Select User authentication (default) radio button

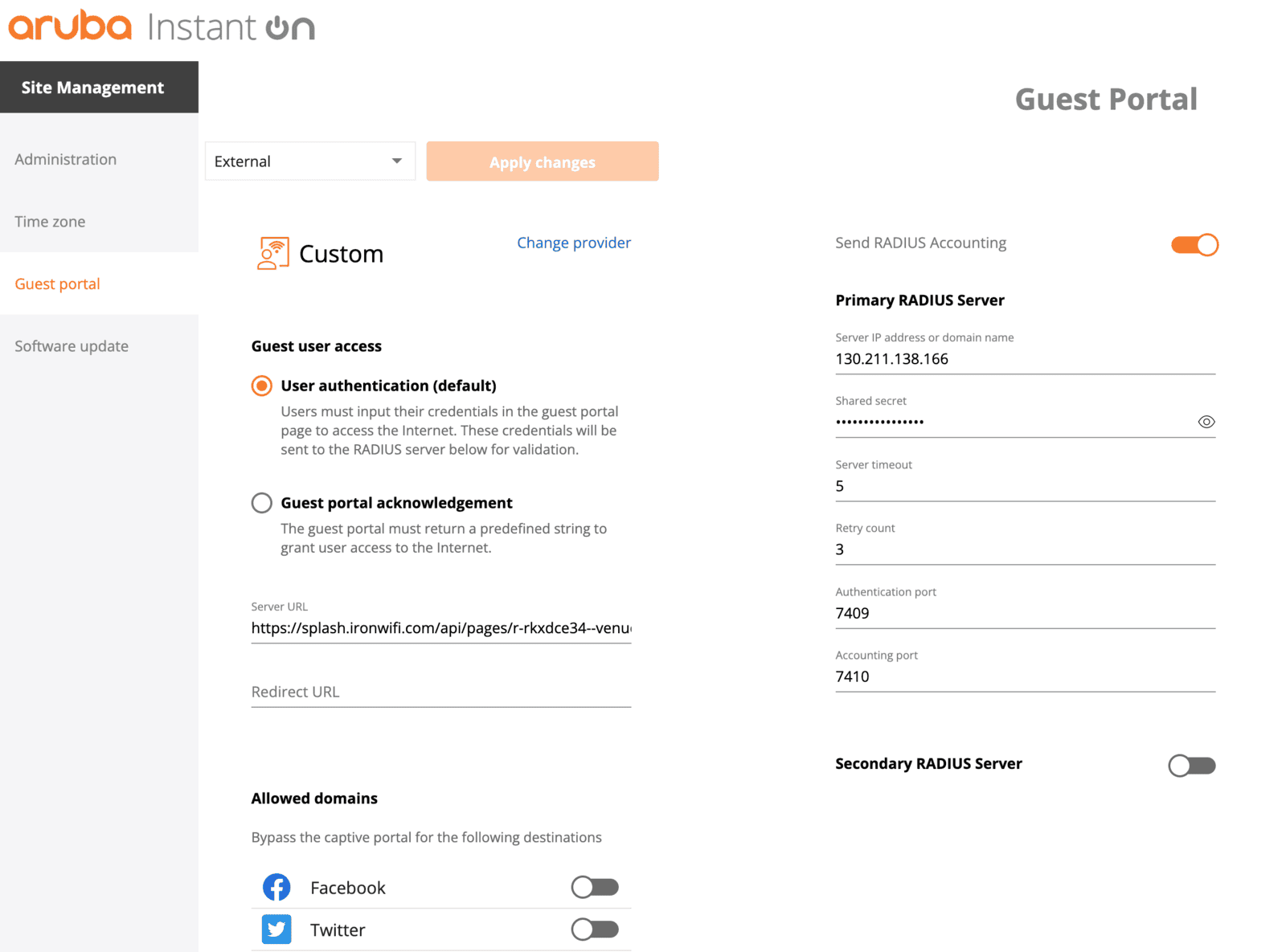262,386
